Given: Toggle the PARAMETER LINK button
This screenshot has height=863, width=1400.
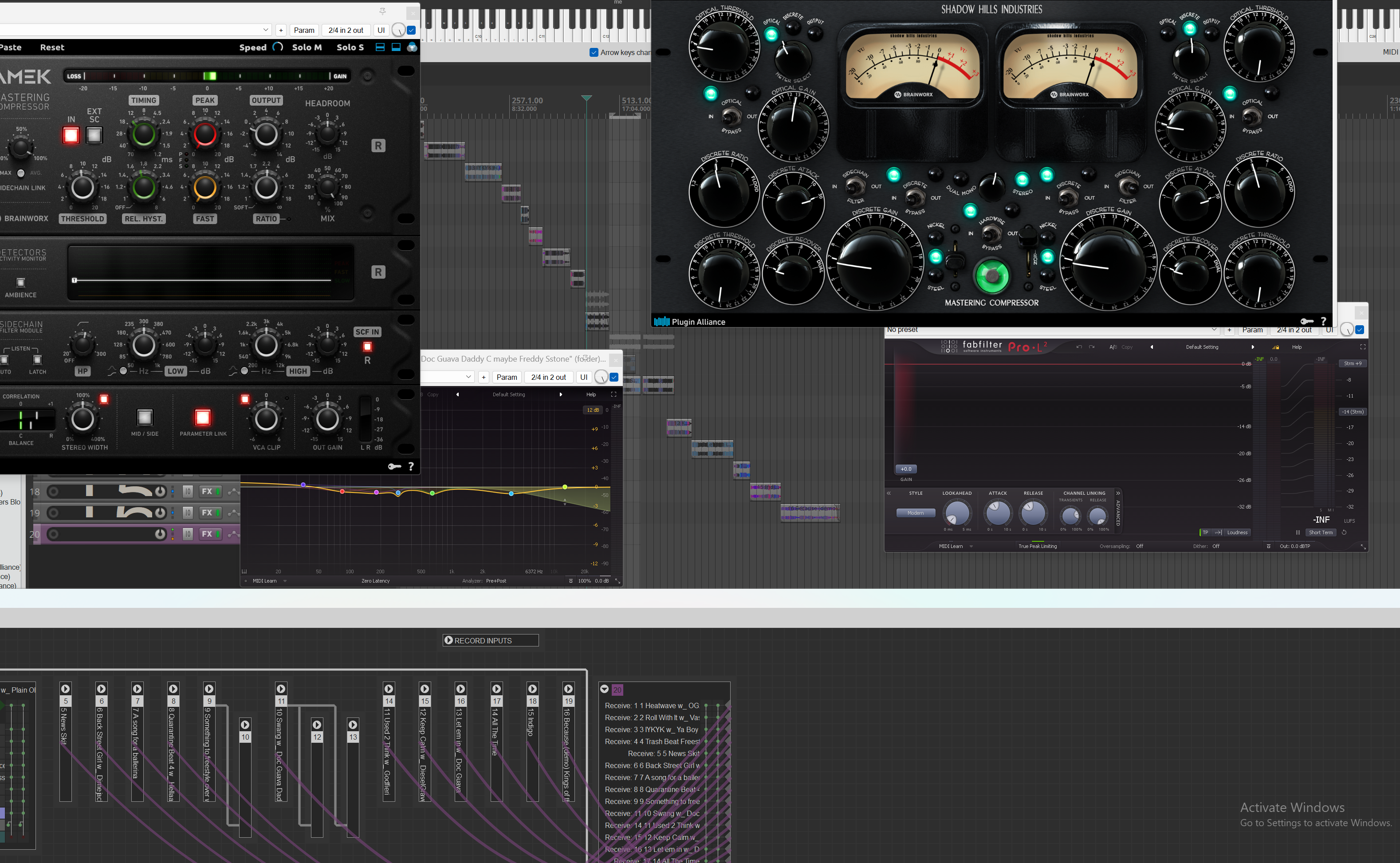Looking at the screenshot, I should 203,417.
